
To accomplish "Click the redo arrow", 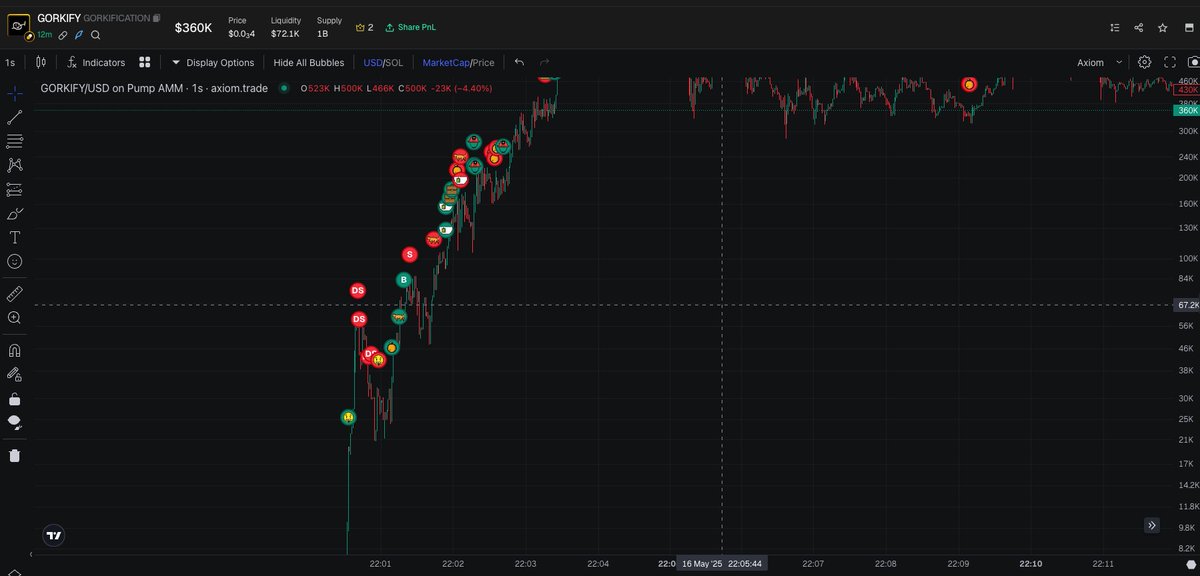I will click(545, 62).
